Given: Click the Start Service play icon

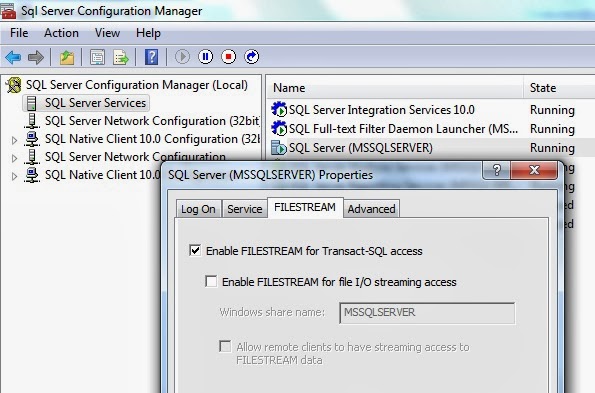Looking at the screenshot, I should tap(182, 57).
